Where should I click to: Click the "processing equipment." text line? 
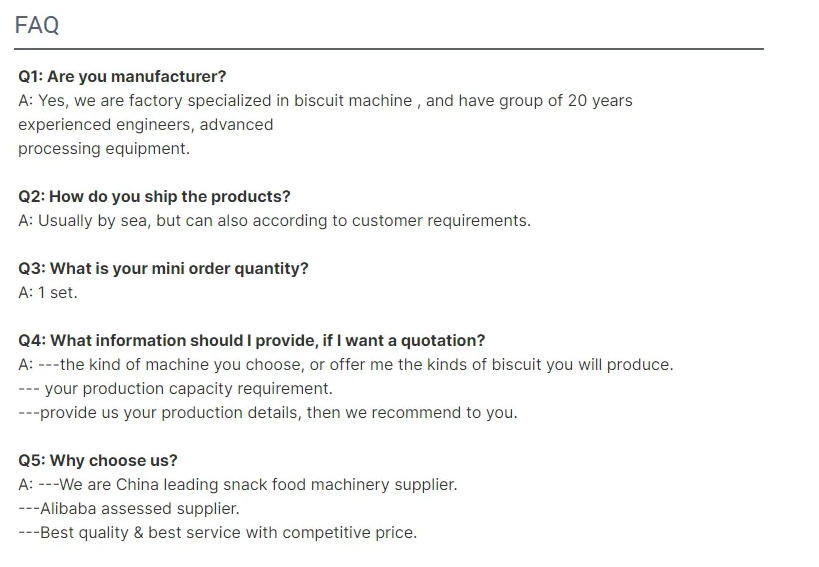pos(104,148)
